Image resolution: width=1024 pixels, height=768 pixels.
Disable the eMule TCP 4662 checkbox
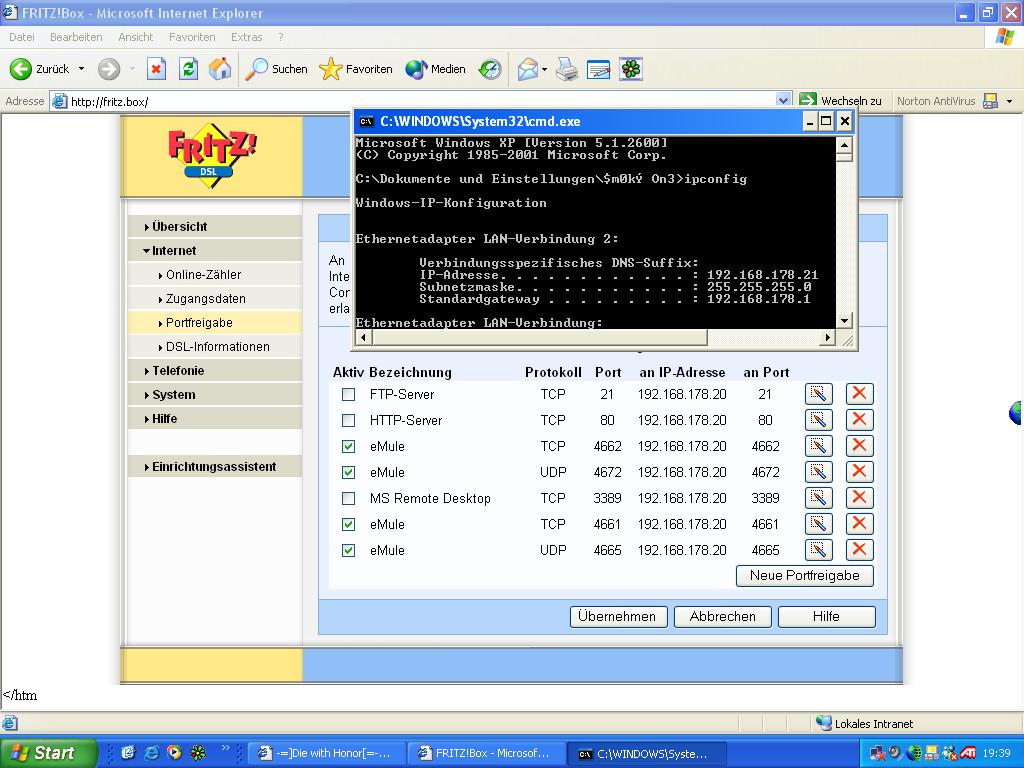[348, 447]
